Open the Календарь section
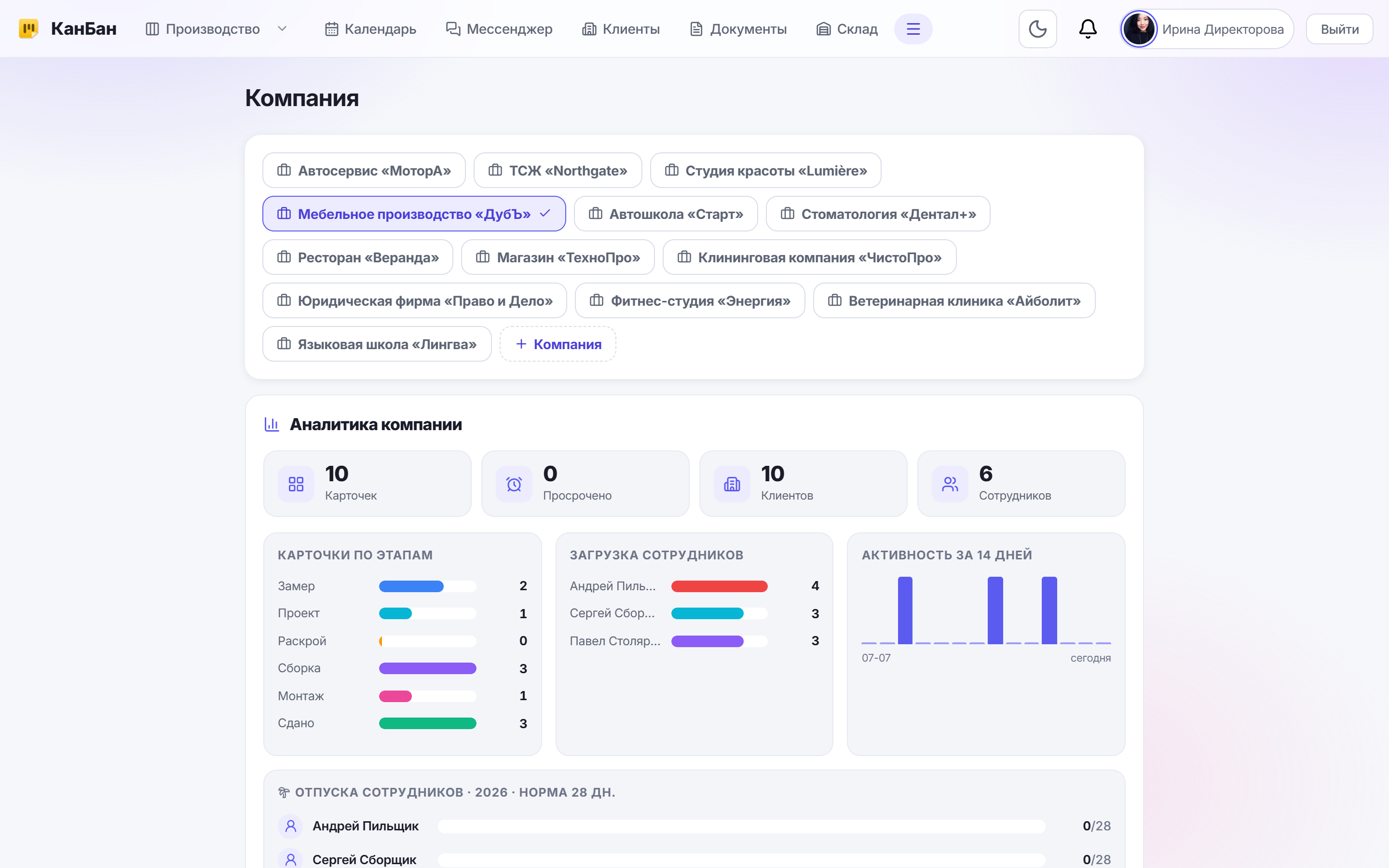Image resolution: width=1389 pixels, height=868 pixels. pos(370,29)
